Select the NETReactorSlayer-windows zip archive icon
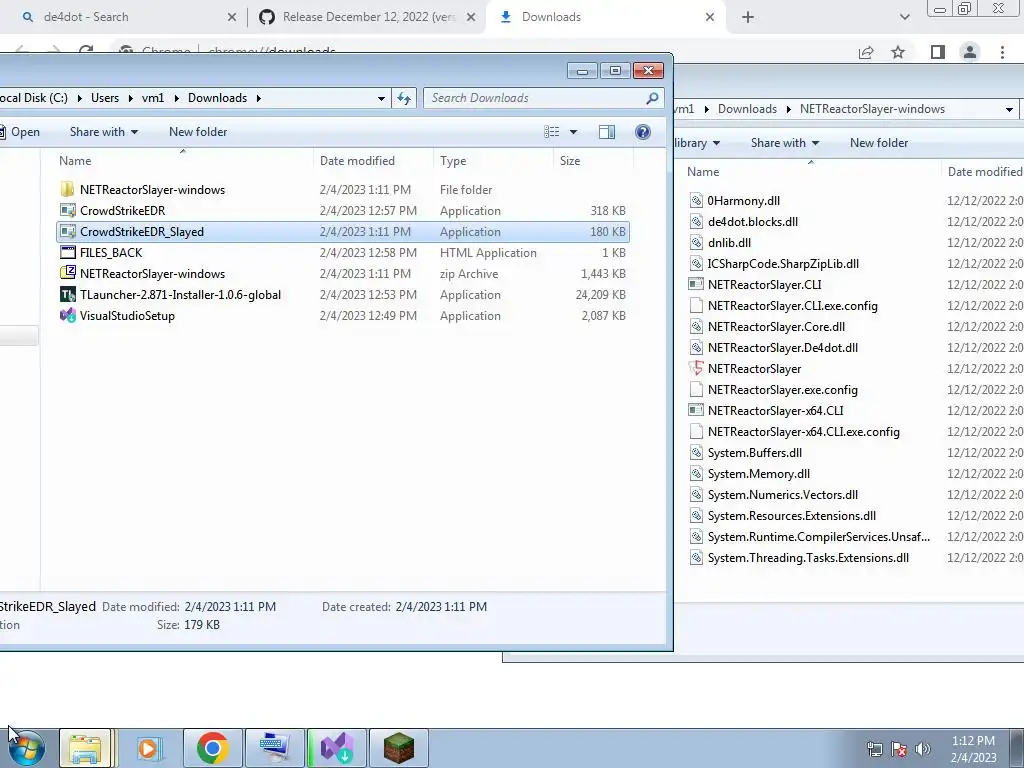The height and width of the screenshot is (768, 1024). pyautogui.click(x=67, y=274)
